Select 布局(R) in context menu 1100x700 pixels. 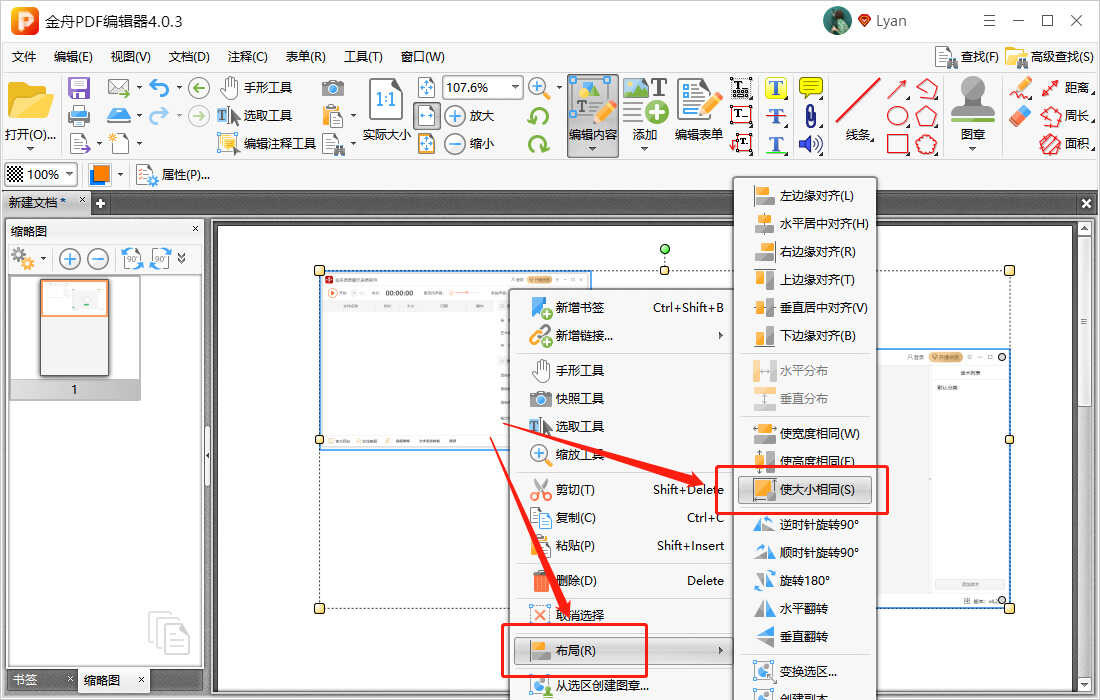[623, 650]
